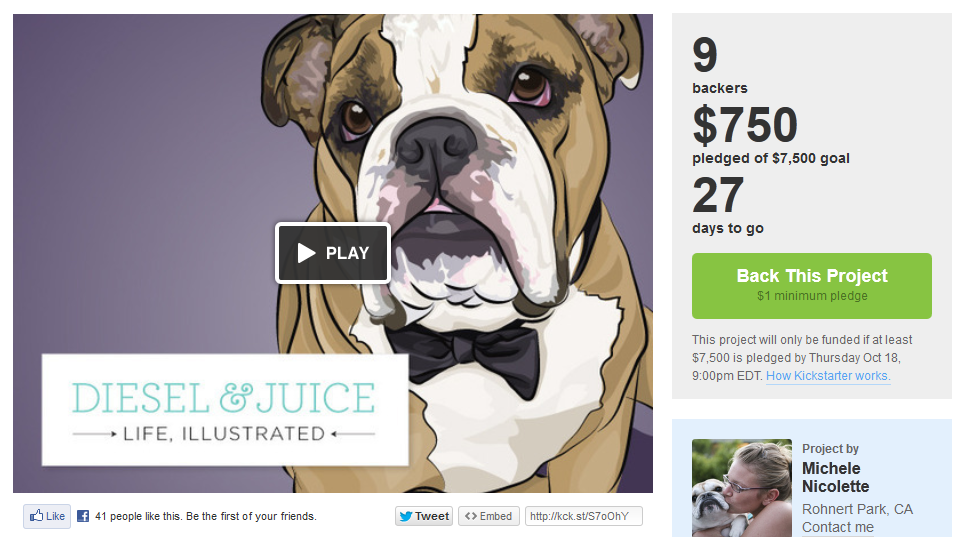Click the Facebook Like thumbs-up button
This screenshot has height=537, width=966.
(47, 516)
